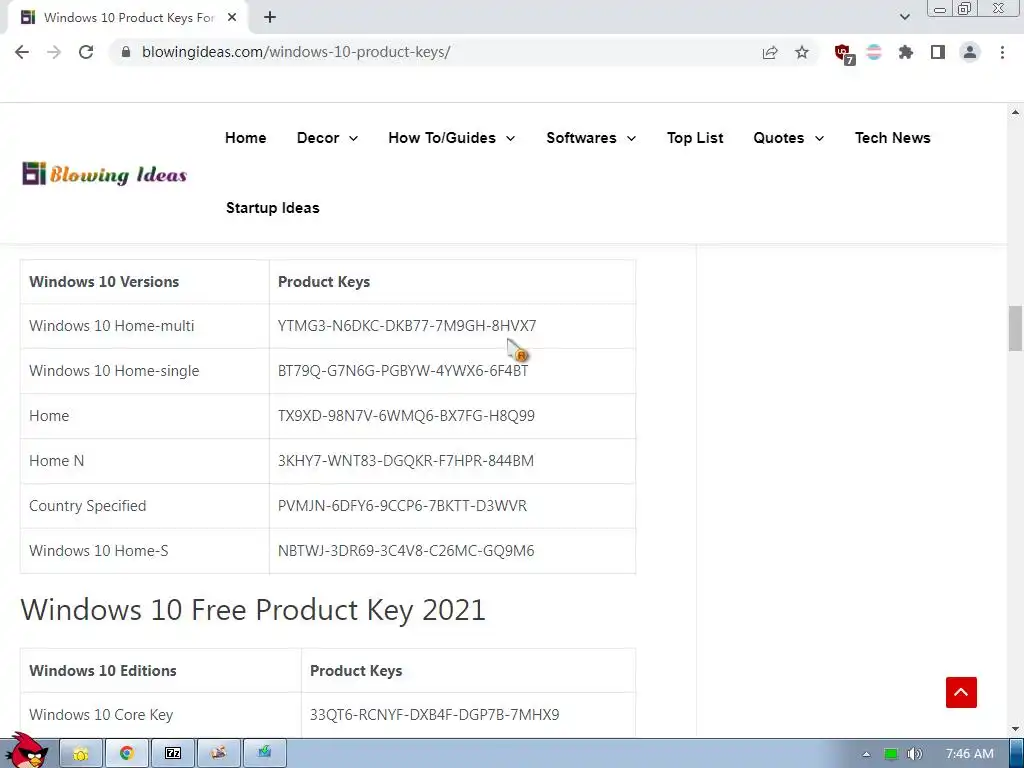Toggle the browser side panel icon
Screen dimensions: 1024x768
pos(938,52)
